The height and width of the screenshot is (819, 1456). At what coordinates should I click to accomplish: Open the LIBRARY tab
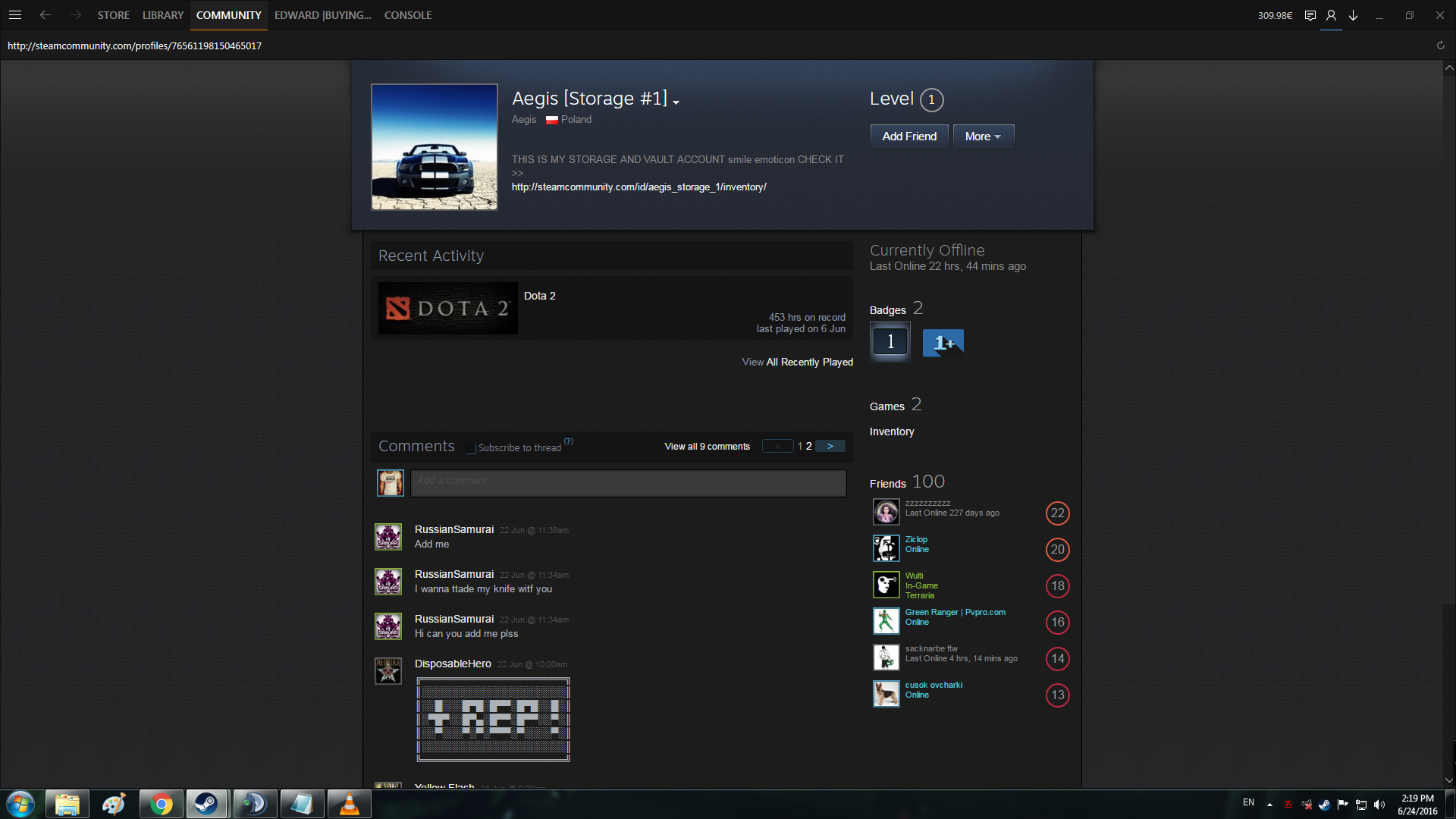click(163, 15)
